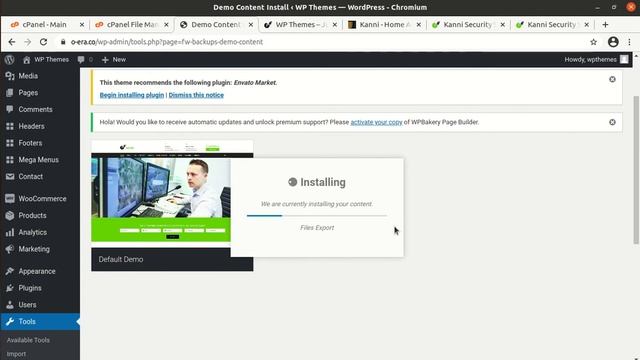The height and width of the screenshot is (360, 640).
Task: Open Mega Menus in the sidebar
Action: pos(40,160)
